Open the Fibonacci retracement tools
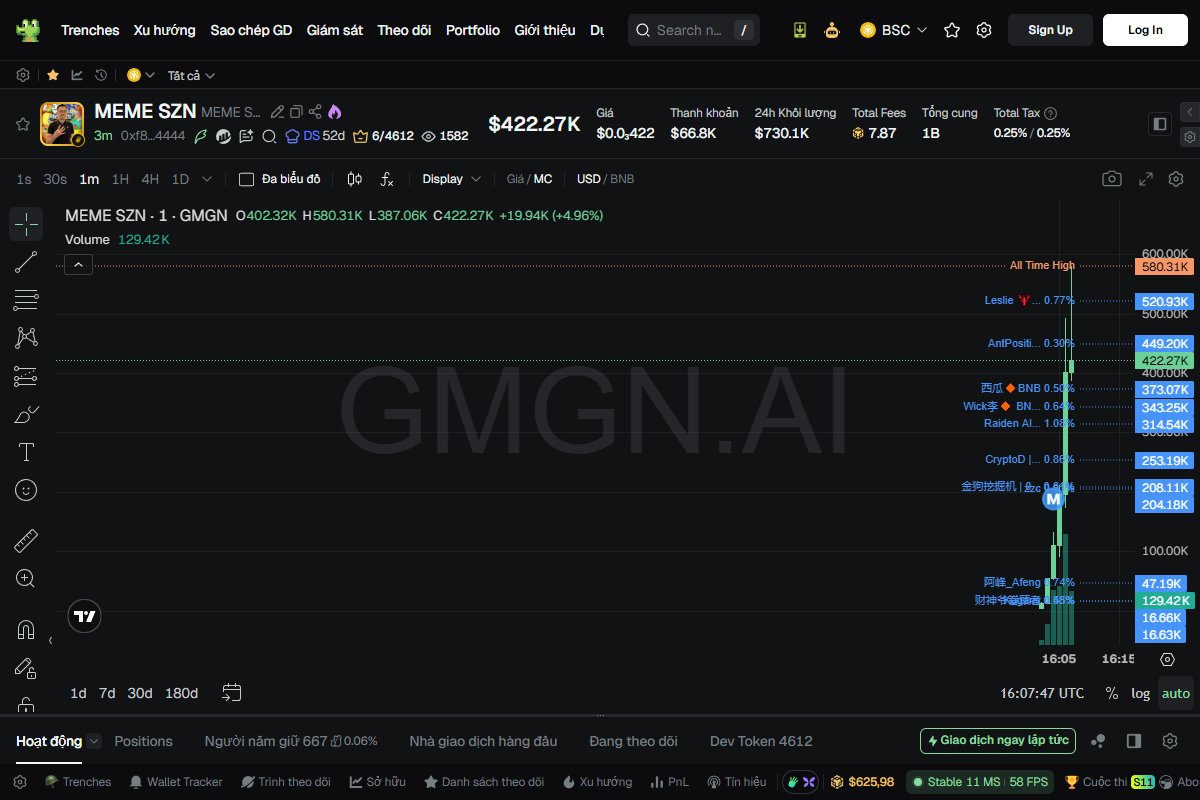The height and width of the screenshot is (800, 1200). coord(26,300)
